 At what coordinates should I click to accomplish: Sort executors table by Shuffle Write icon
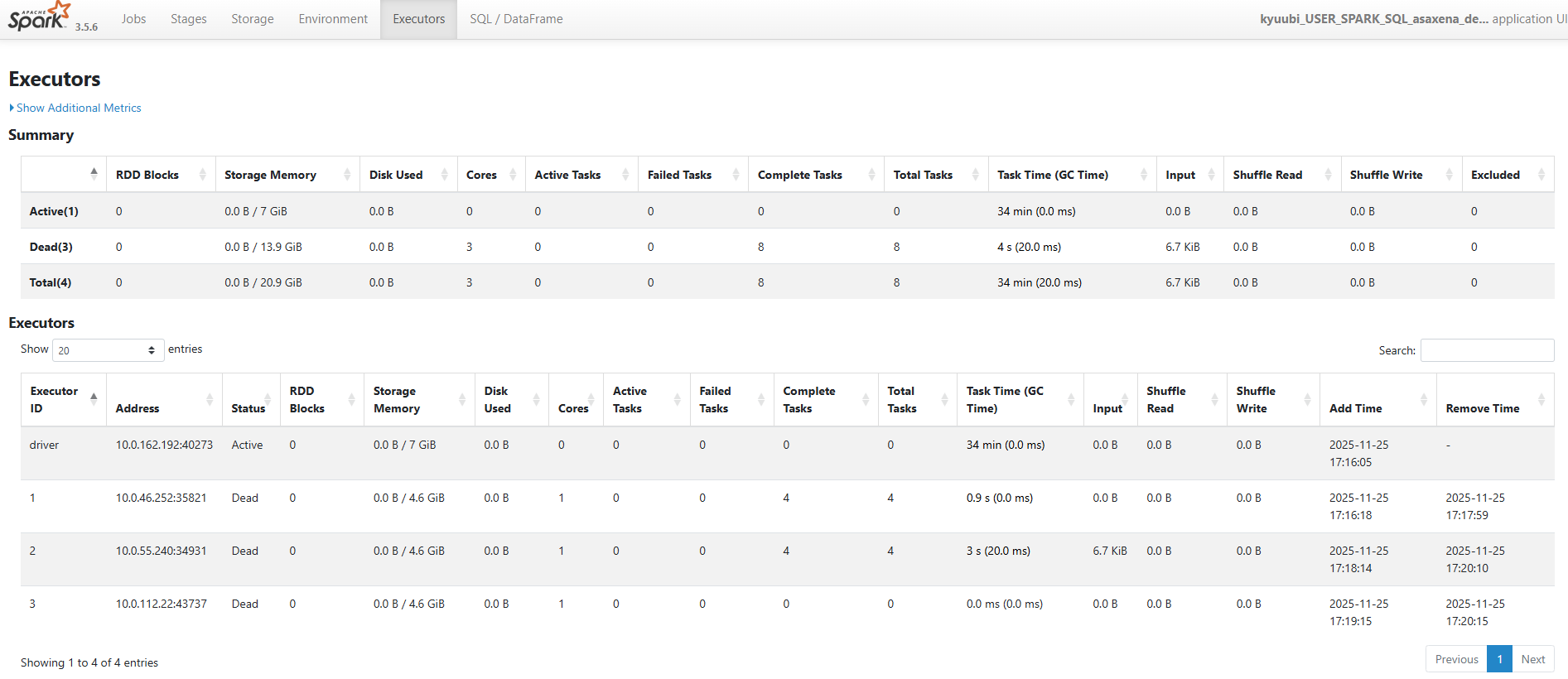(1307, 400)
